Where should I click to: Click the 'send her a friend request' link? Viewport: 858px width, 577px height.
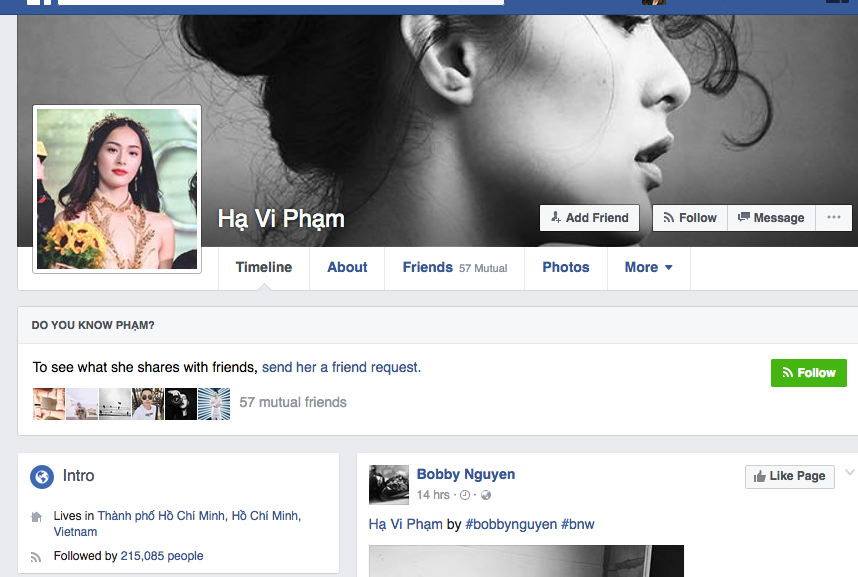tap(341, 367)
